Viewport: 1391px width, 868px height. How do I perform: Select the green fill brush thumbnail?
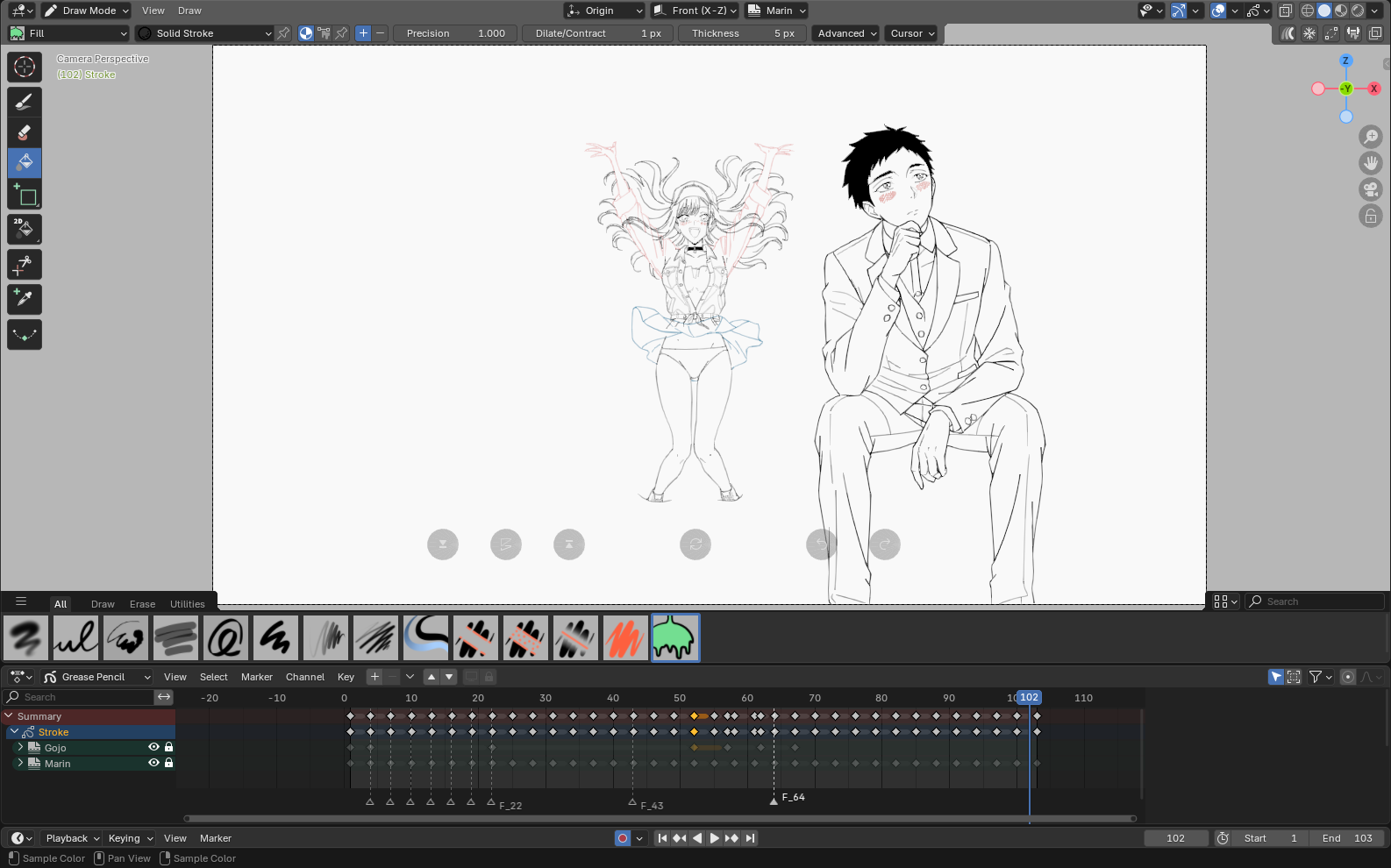click(x=675, y=637)
